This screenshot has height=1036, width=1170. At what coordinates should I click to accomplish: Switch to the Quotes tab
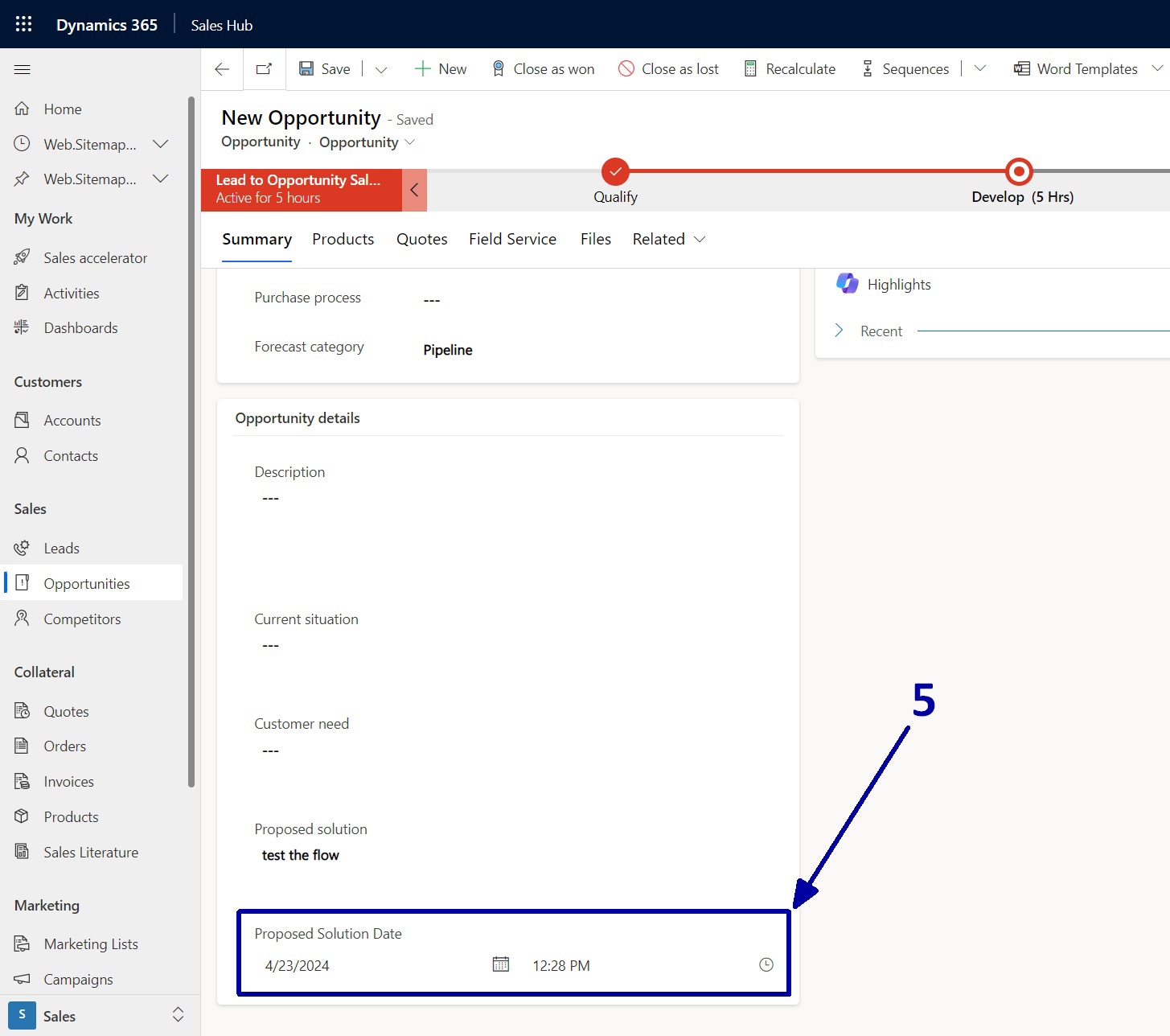pyautogui.click(x=422, y=239)
